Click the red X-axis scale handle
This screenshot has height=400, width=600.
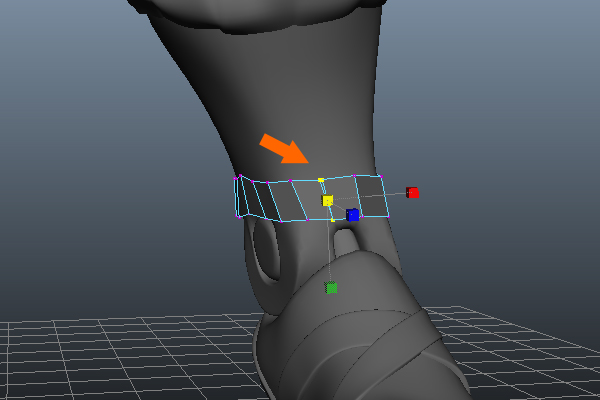412,193
